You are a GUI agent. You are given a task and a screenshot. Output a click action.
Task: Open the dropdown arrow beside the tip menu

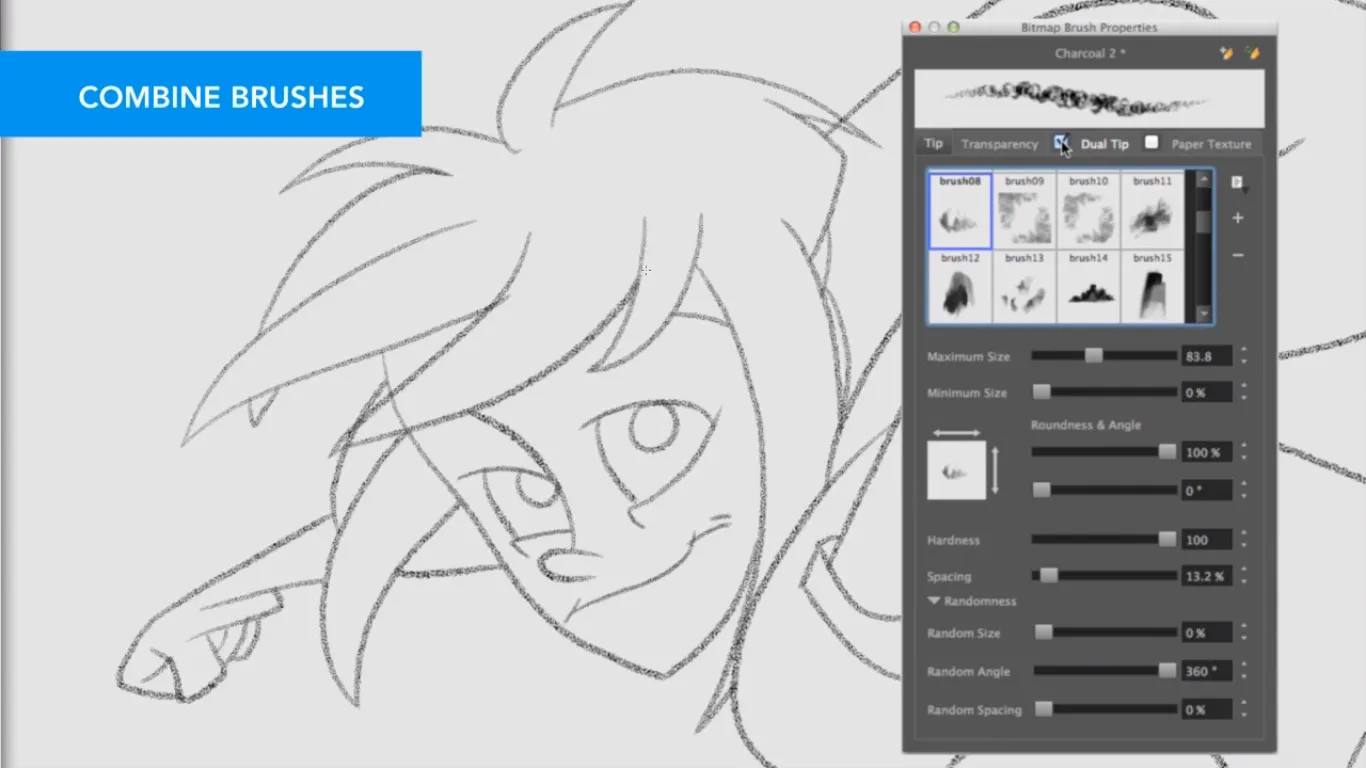click(1245, 190)
